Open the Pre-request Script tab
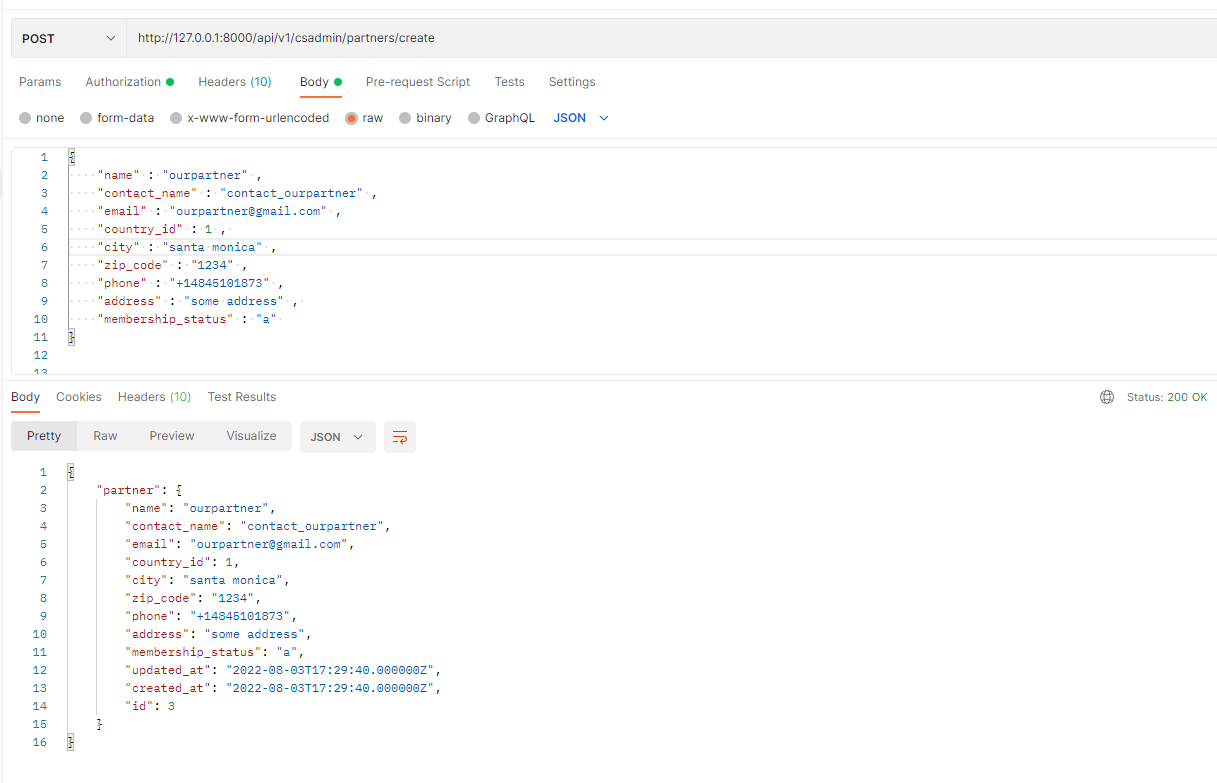This screenshot has height=783, width=1217. 418,82
